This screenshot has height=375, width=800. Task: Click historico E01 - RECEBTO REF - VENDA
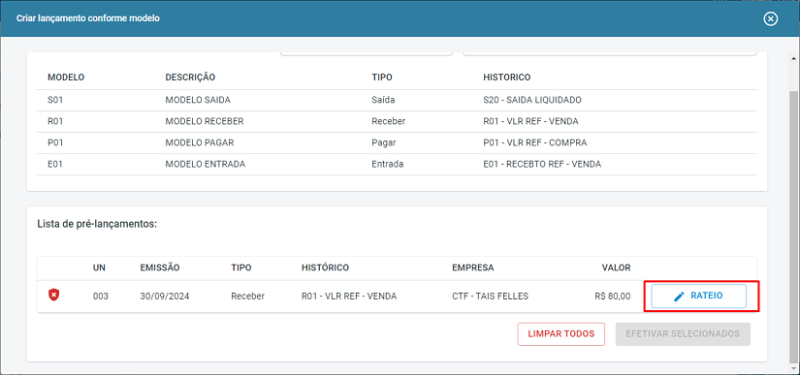(542, 164)
